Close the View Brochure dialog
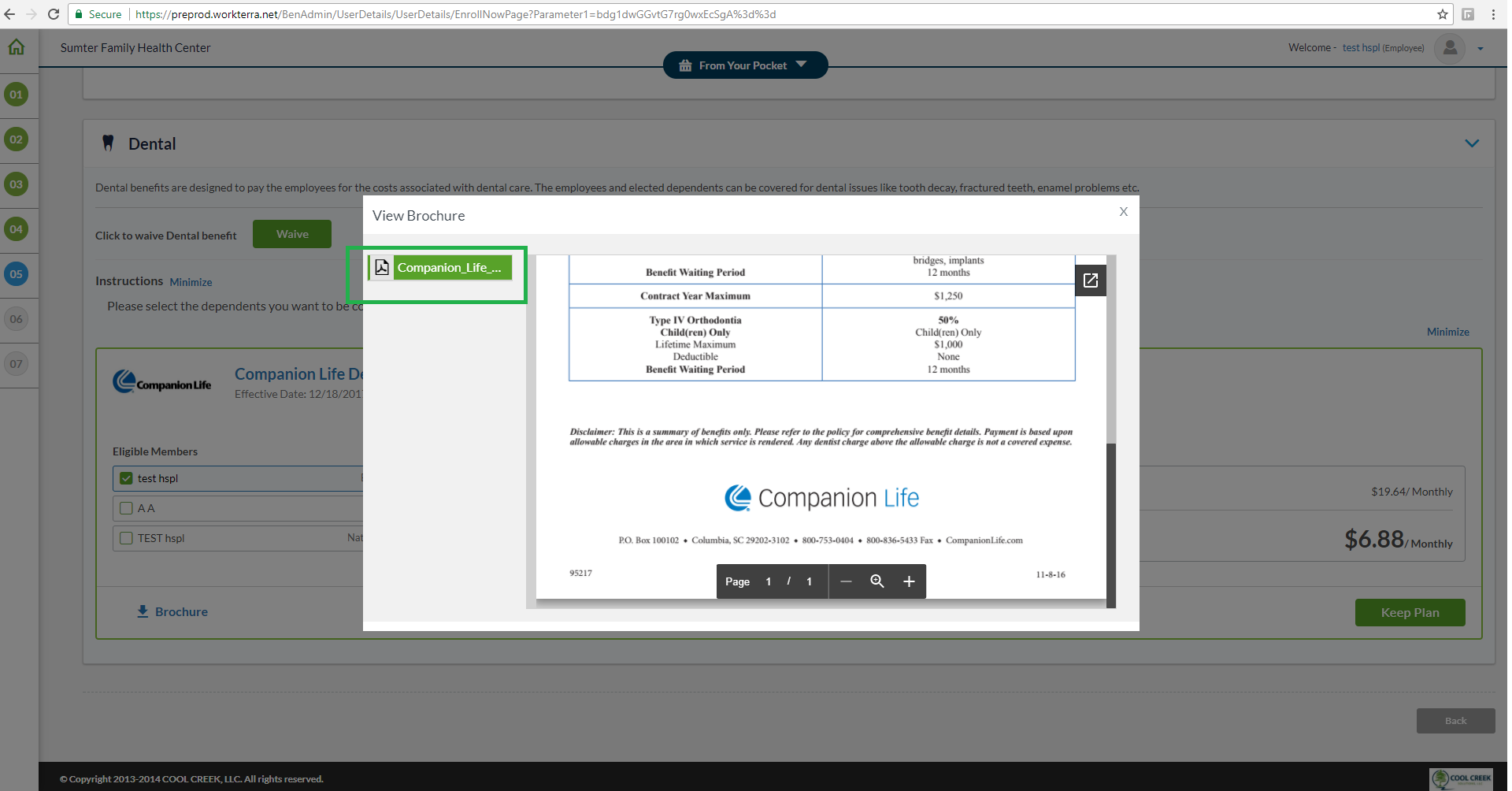The image size is (1512, 791). [x=1124, y=211]
